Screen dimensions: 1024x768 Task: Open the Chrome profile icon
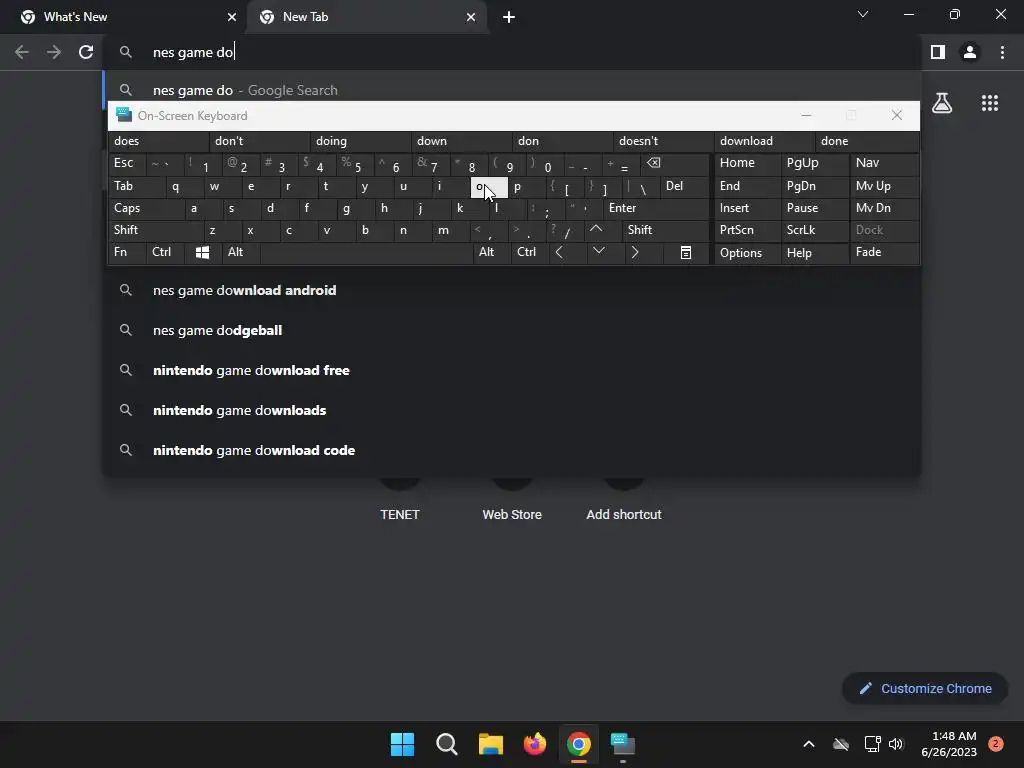(x=970, y=52)
